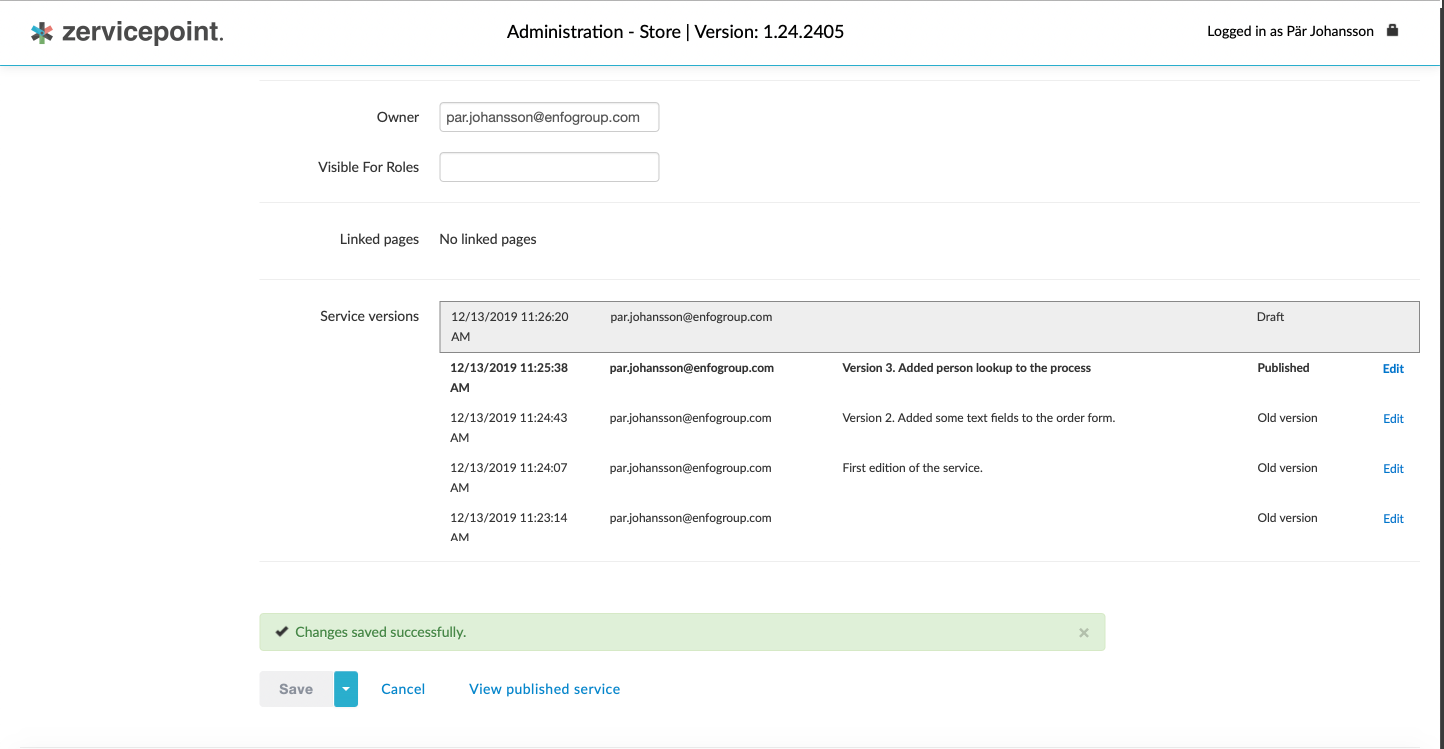
Task: Open the View published service link
Action: click(x=544, y=689)
